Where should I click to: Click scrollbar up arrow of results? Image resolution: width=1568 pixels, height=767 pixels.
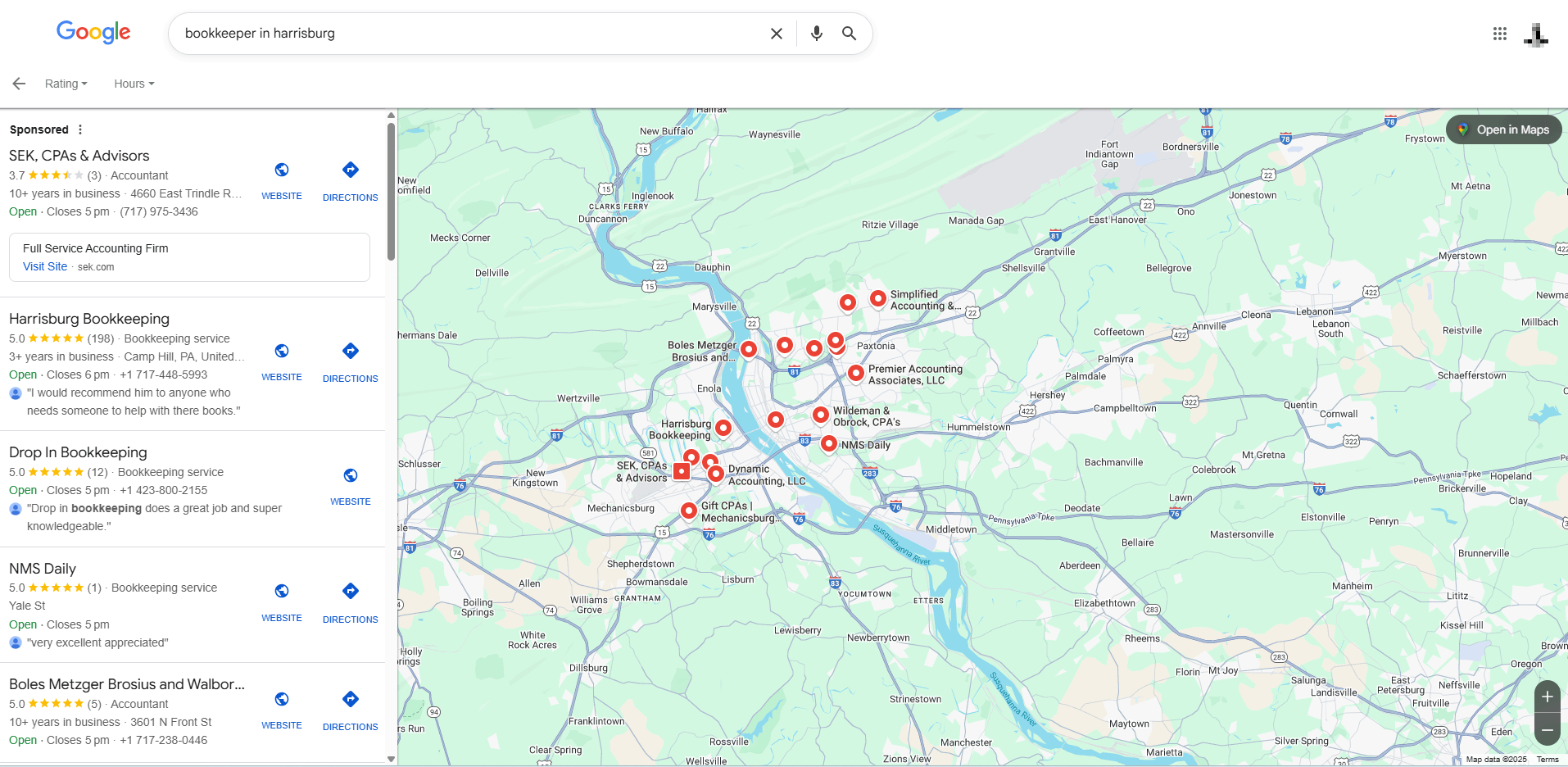tap(391, 116)
